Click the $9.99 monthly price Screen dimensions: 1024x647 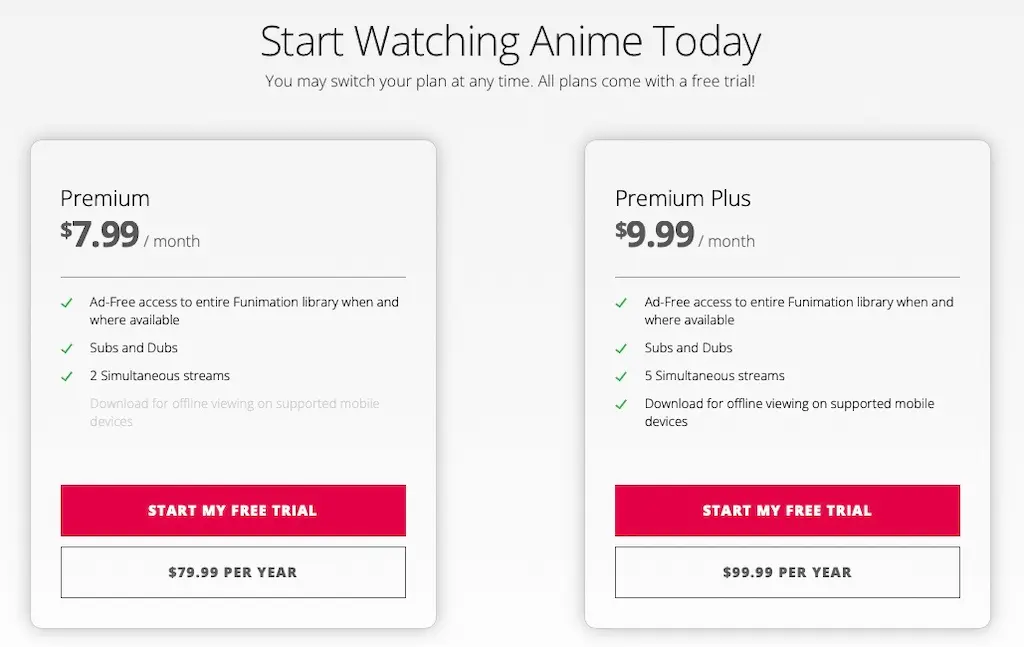(654, 234)
